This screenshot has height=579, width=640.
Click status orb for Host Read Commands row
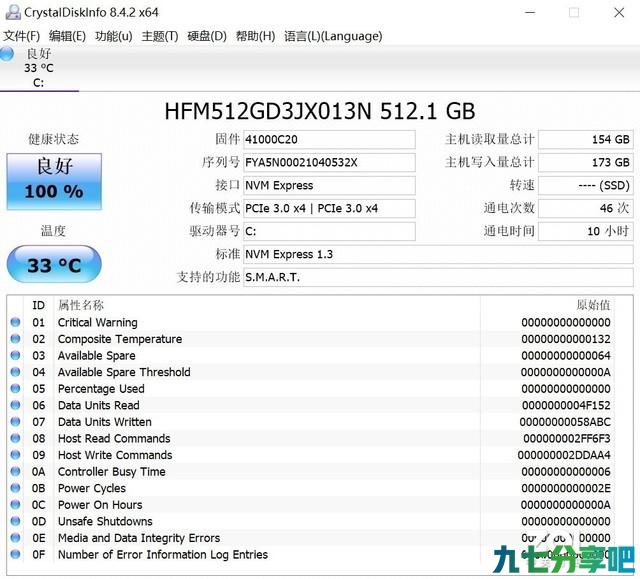point(16,438)
